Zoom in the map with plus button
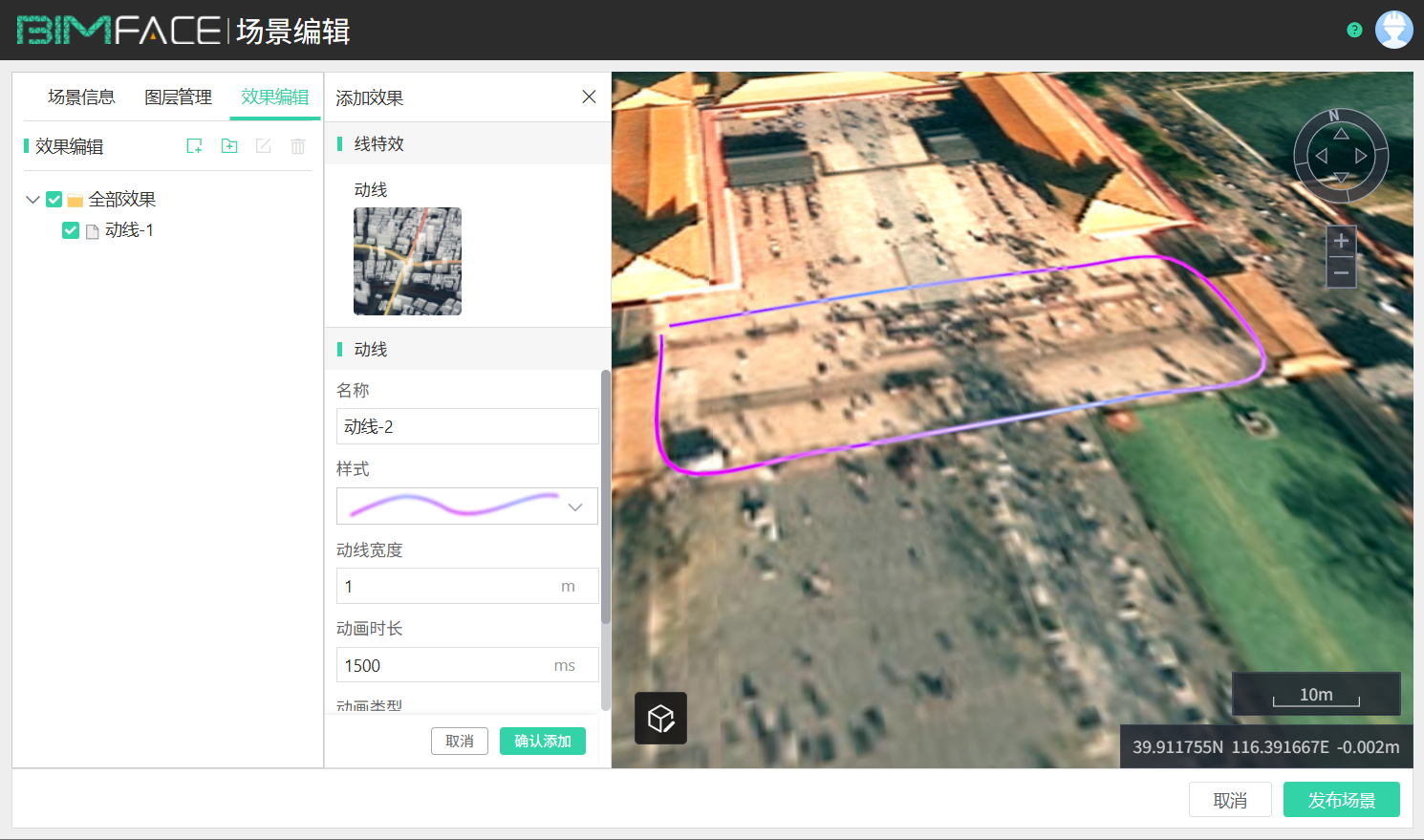1424x840 pixels. 1341,241
